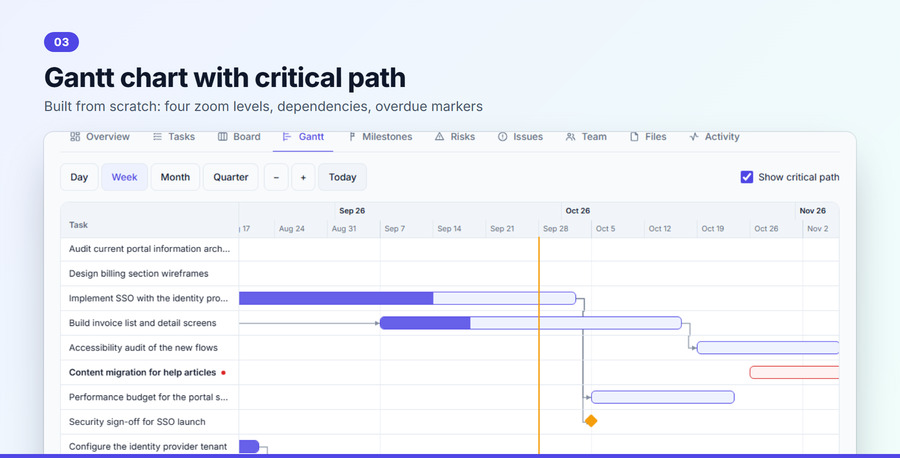Click the Files document icon
The width and height of the screenshot is (900, 458).
(634, 137)
